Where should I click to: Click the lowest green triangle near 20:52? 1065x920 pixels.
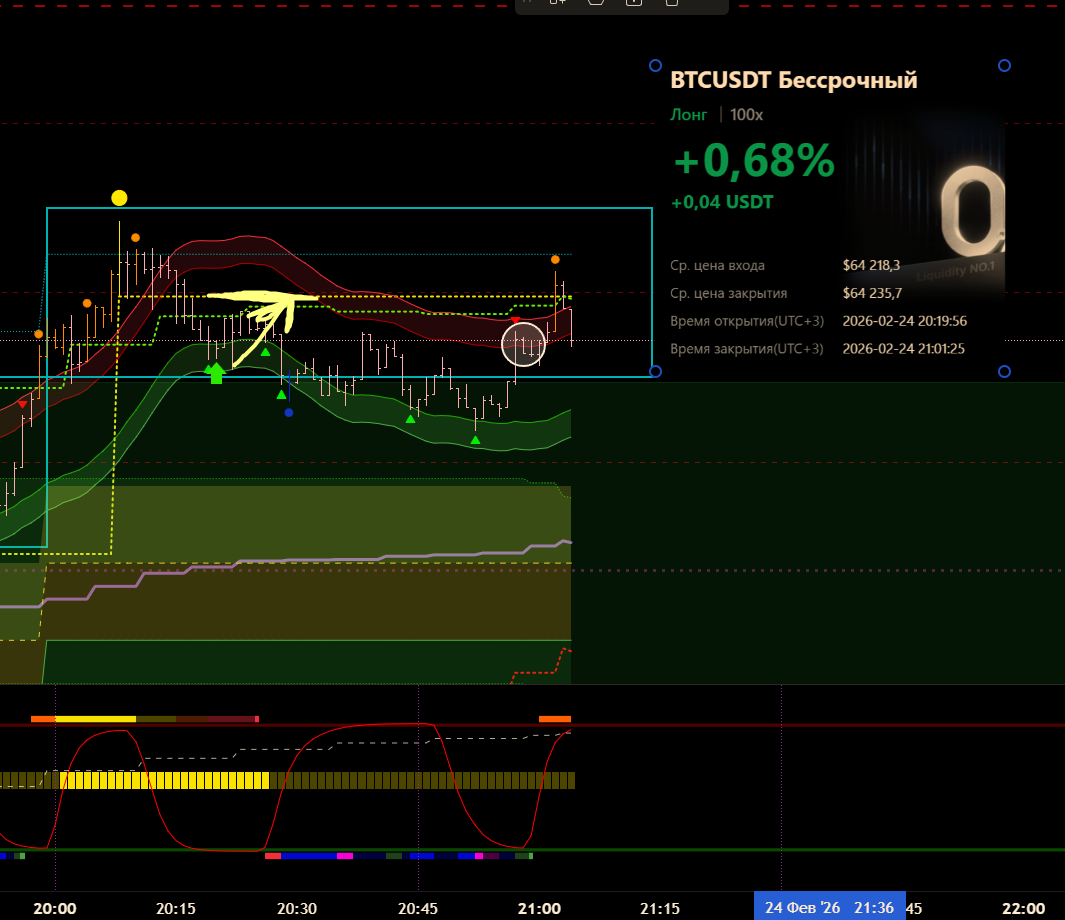pos(475,439)
